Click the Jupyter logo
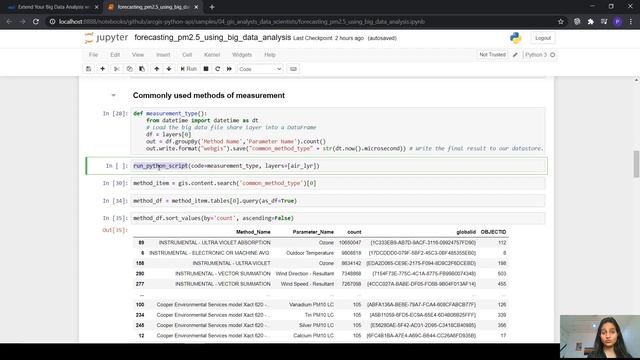Screen dimensions: 640x360 tap(106, 38)
